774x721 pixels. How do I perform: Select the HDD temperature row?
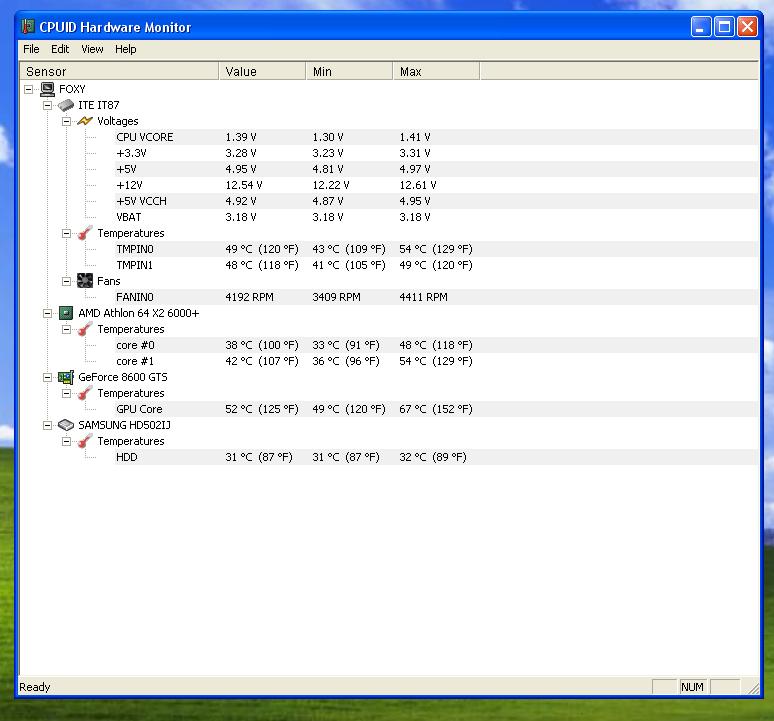pos(436,457)
